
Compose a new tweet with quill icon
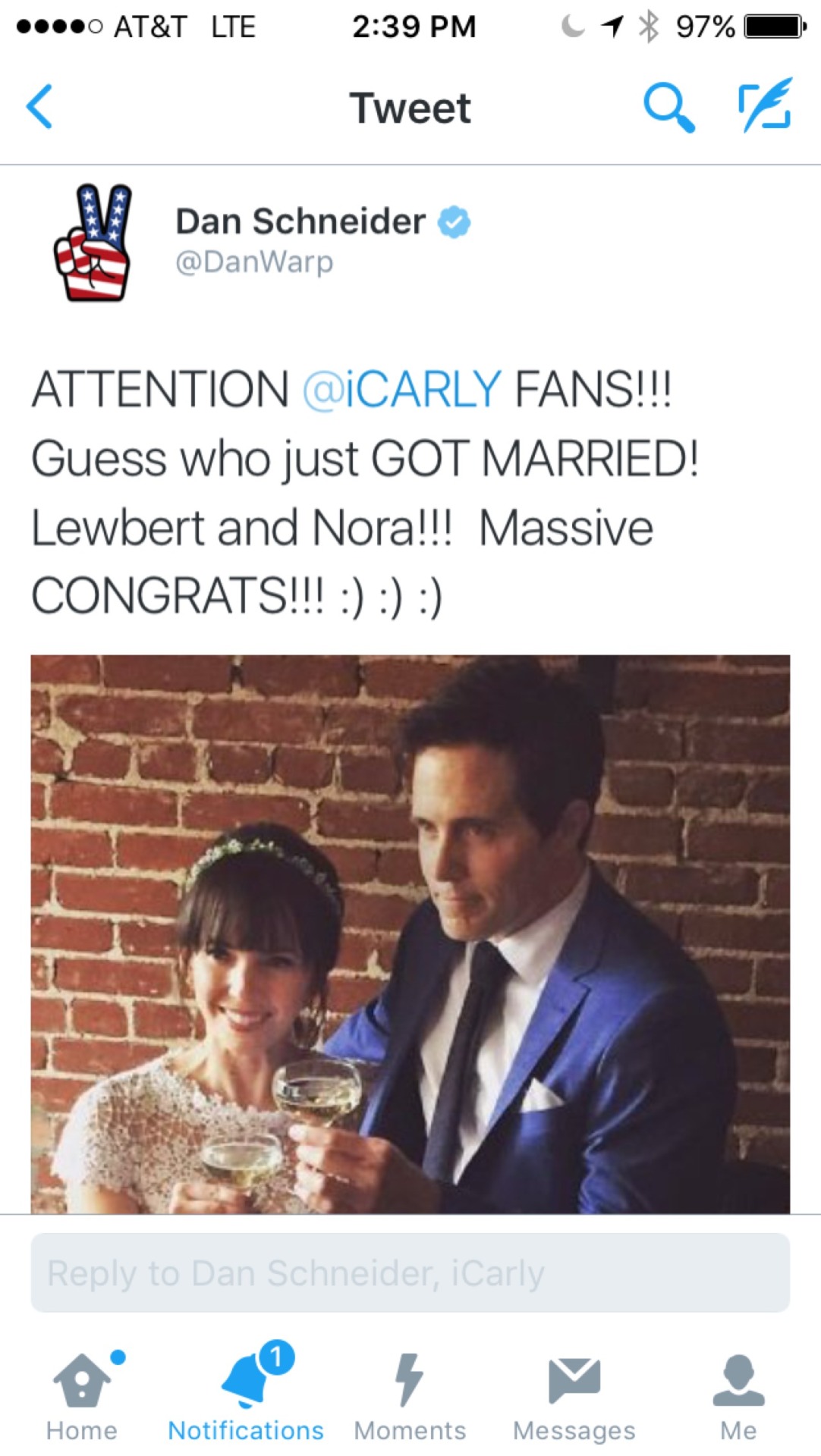pyautogui.click(x=765, y=105)
